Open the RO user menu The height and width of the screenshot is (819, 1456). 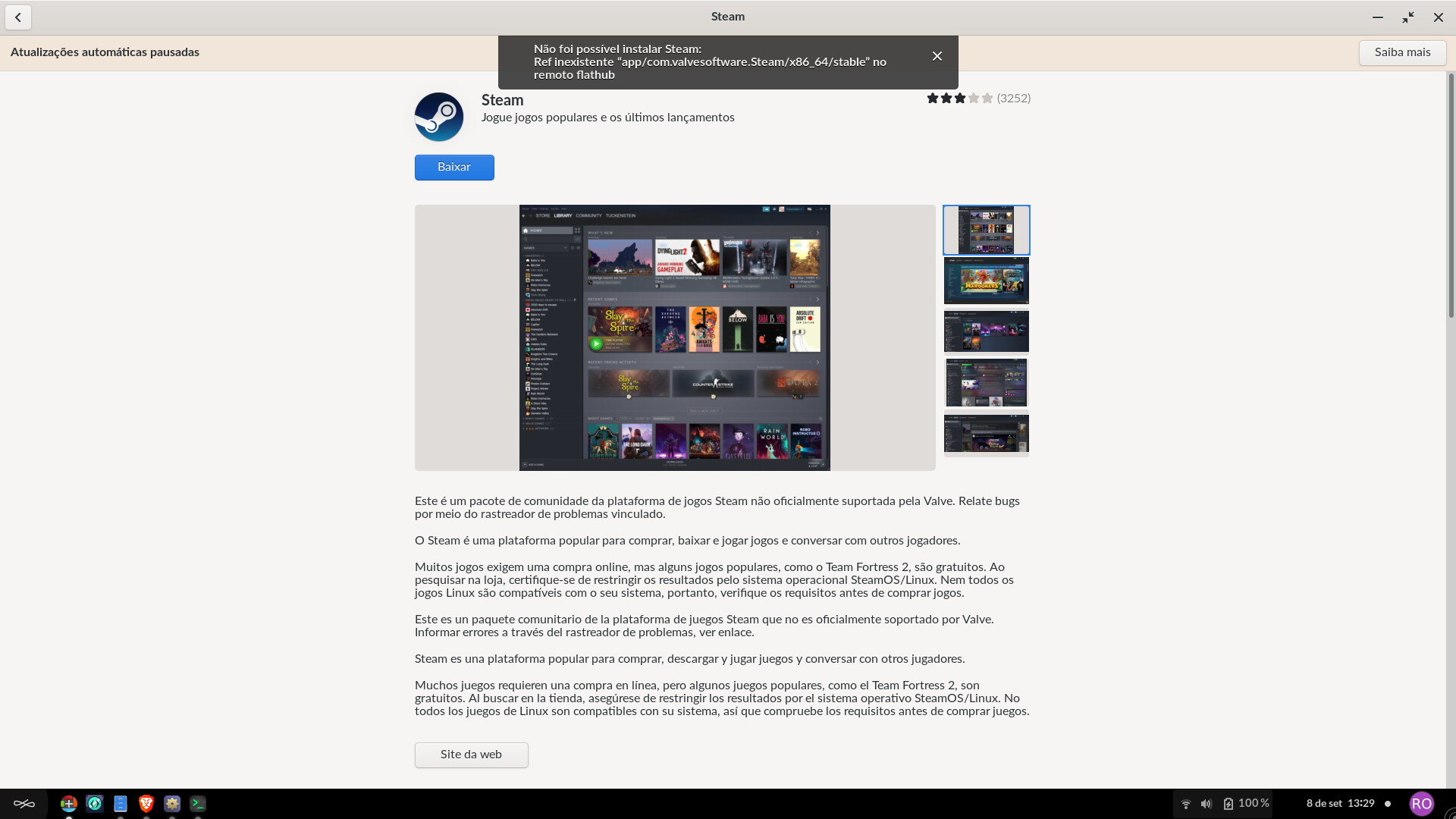pyautogui.click(x=1421, y=803)
